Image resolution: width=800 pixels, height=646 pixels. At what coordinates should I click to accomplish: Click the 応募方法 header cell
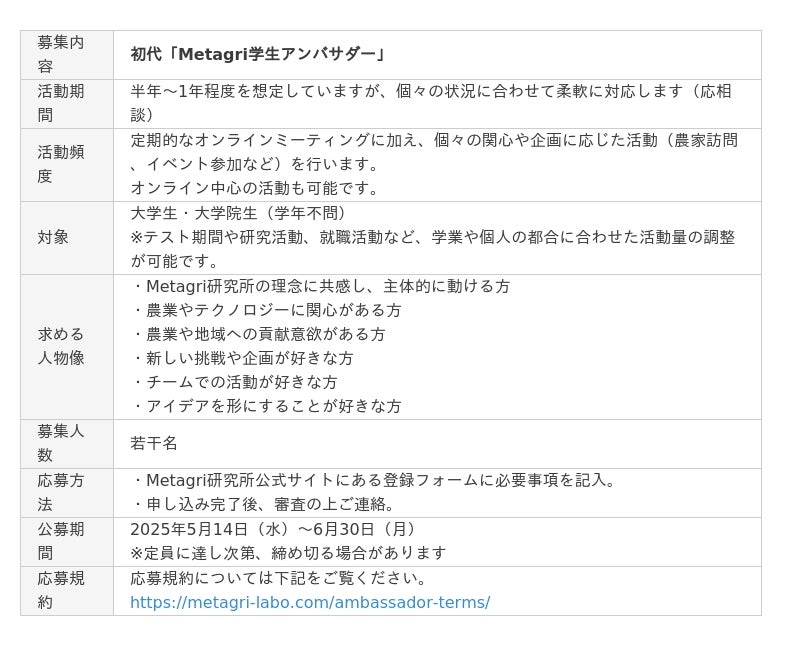click(67, 493)
